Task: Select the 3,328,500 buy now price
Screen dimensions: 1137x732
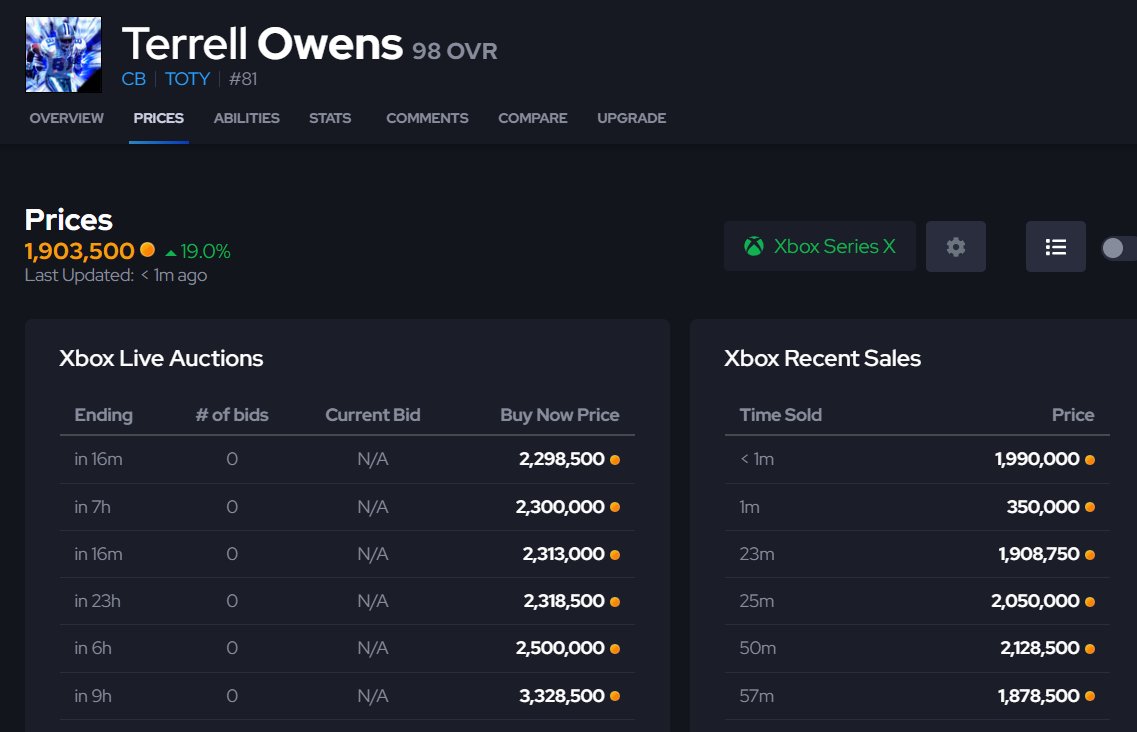Action: (562, 696)
